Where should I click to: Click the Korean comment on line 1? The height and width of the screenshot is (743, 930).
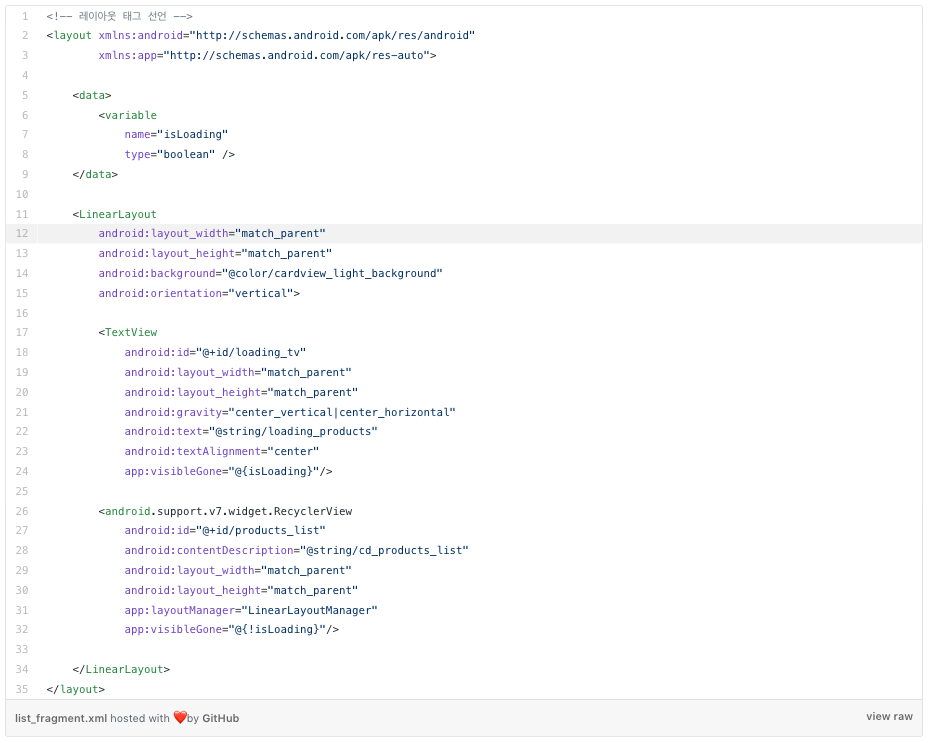(x=119, y=16)
